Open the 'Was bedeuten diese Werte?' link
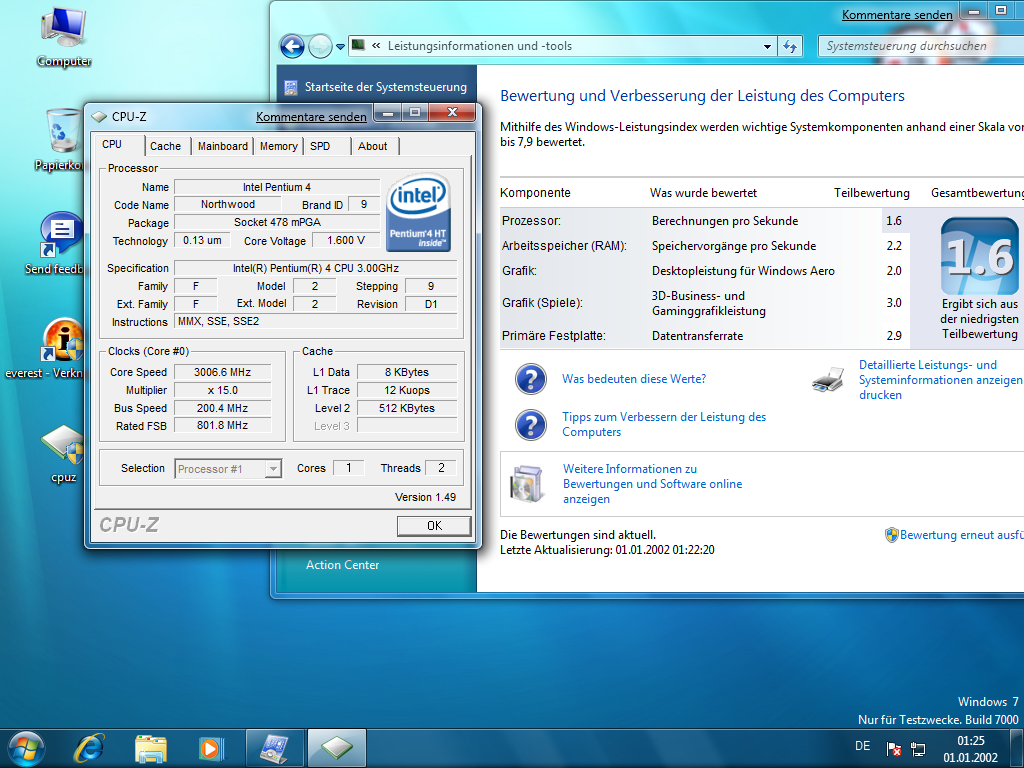The image size is (1024, 768). click(x=634, y=379)
